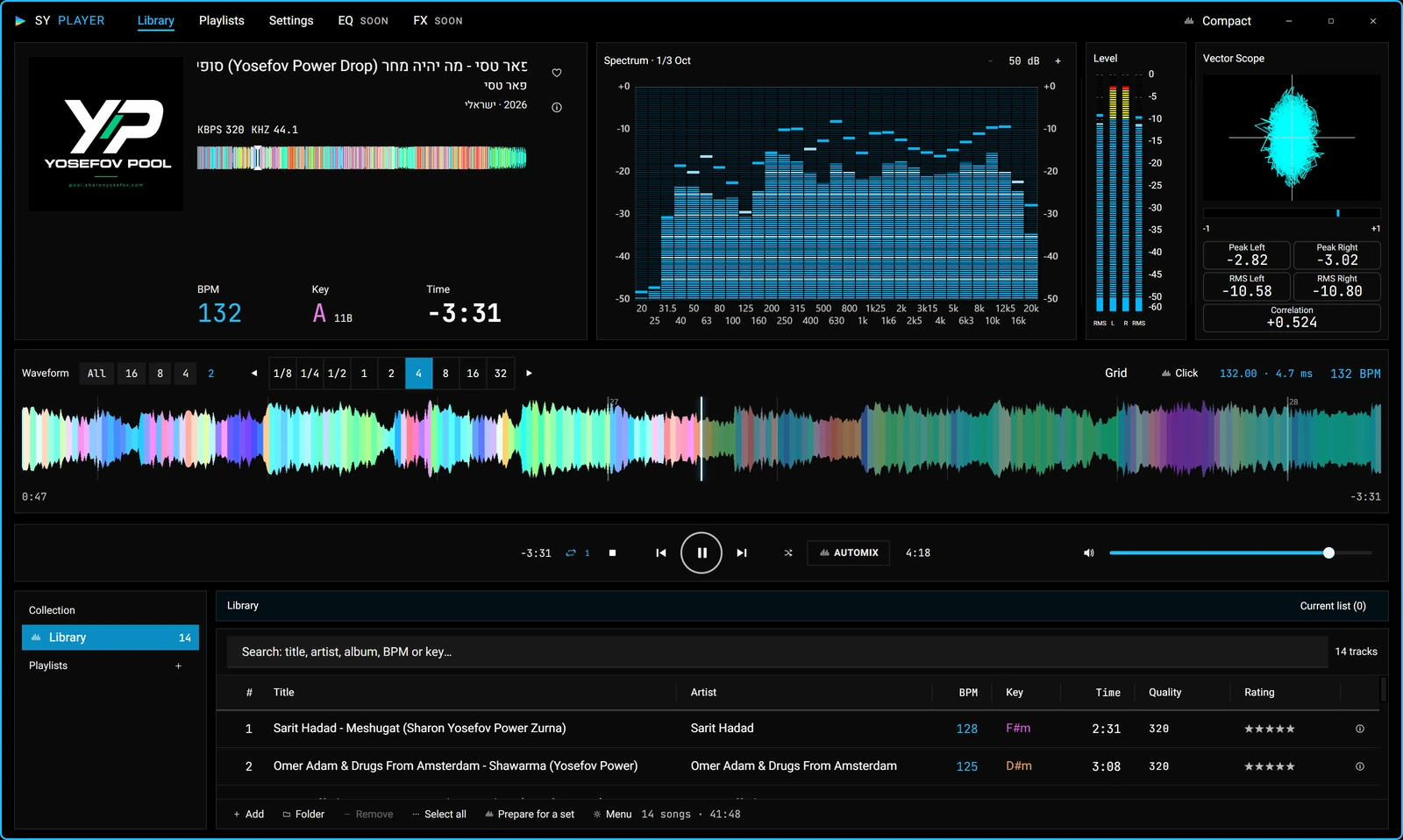Open info for Shawarma track row

1360,766
